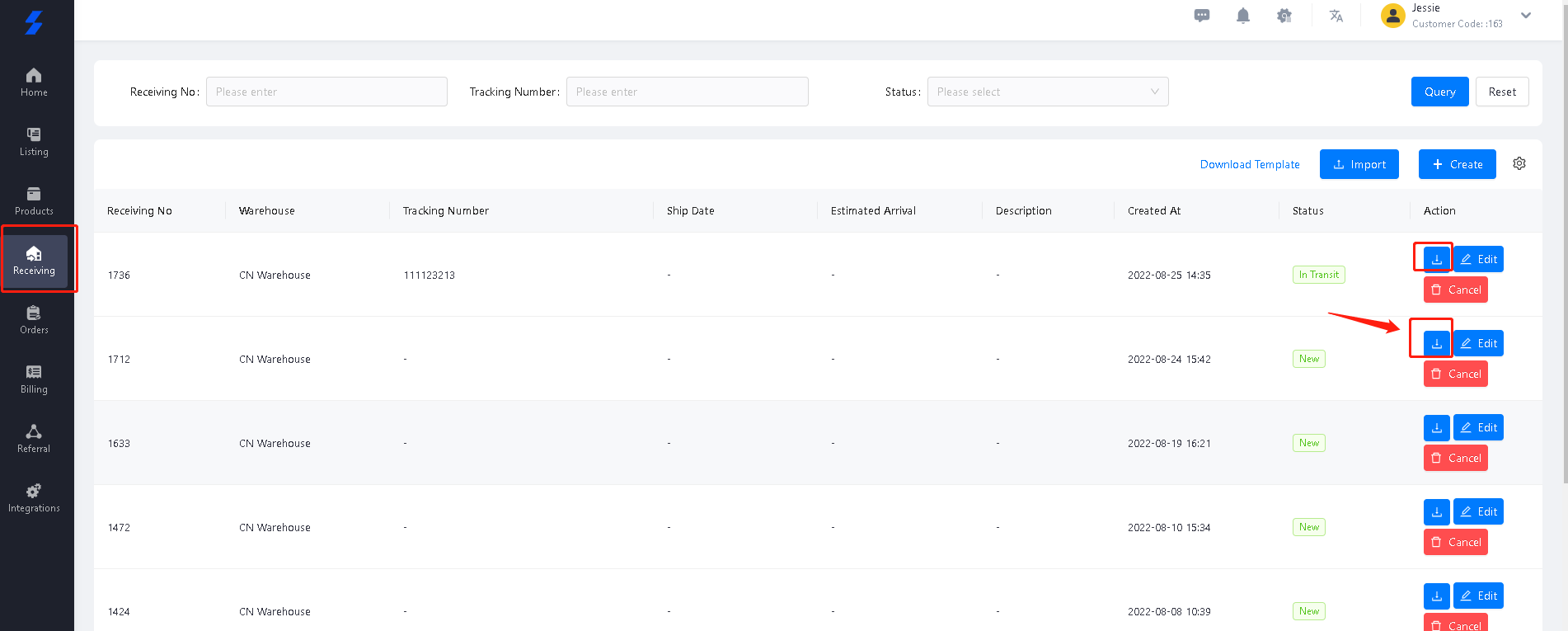1568x631 pixels.
Task: Open Receiving section in sidebar
Action: point(34,261)
